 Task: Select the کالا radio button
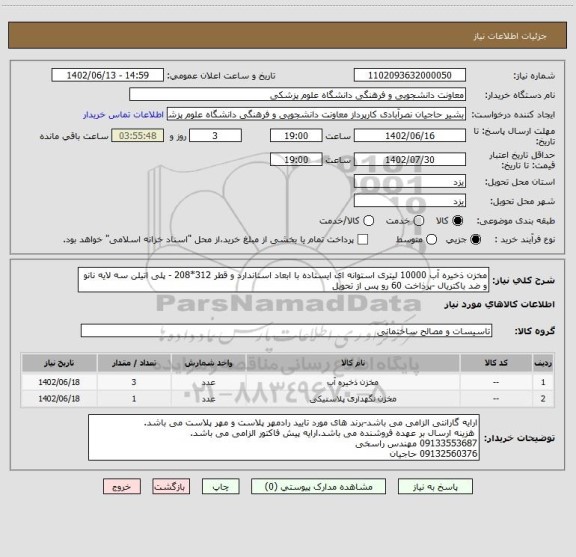click(458, 221)
